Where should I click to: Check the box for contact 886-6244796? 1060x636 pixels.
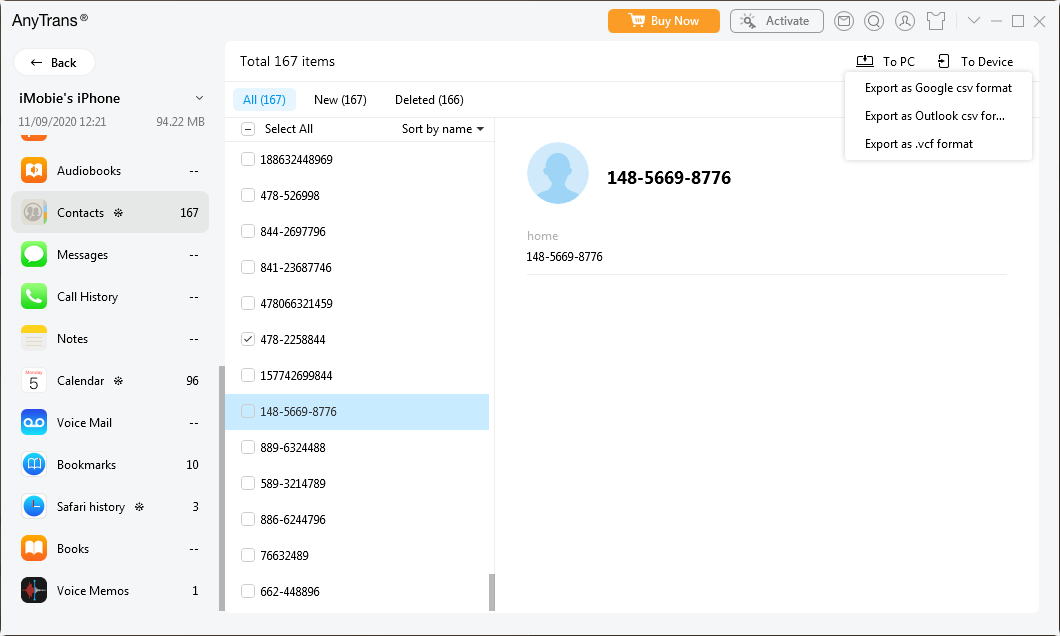point(248,519)
